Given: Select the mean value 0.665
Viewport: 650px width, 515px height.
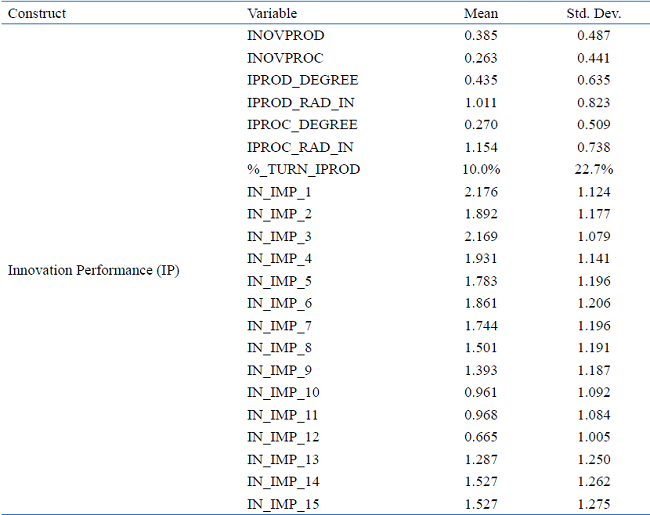Looking at the screenshot, I should (x=481, y=437).
